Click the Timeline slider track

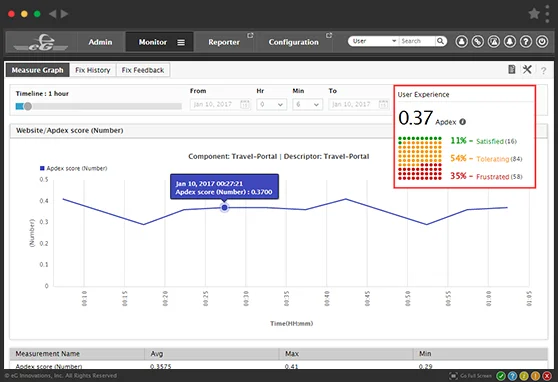pos(99,106)
